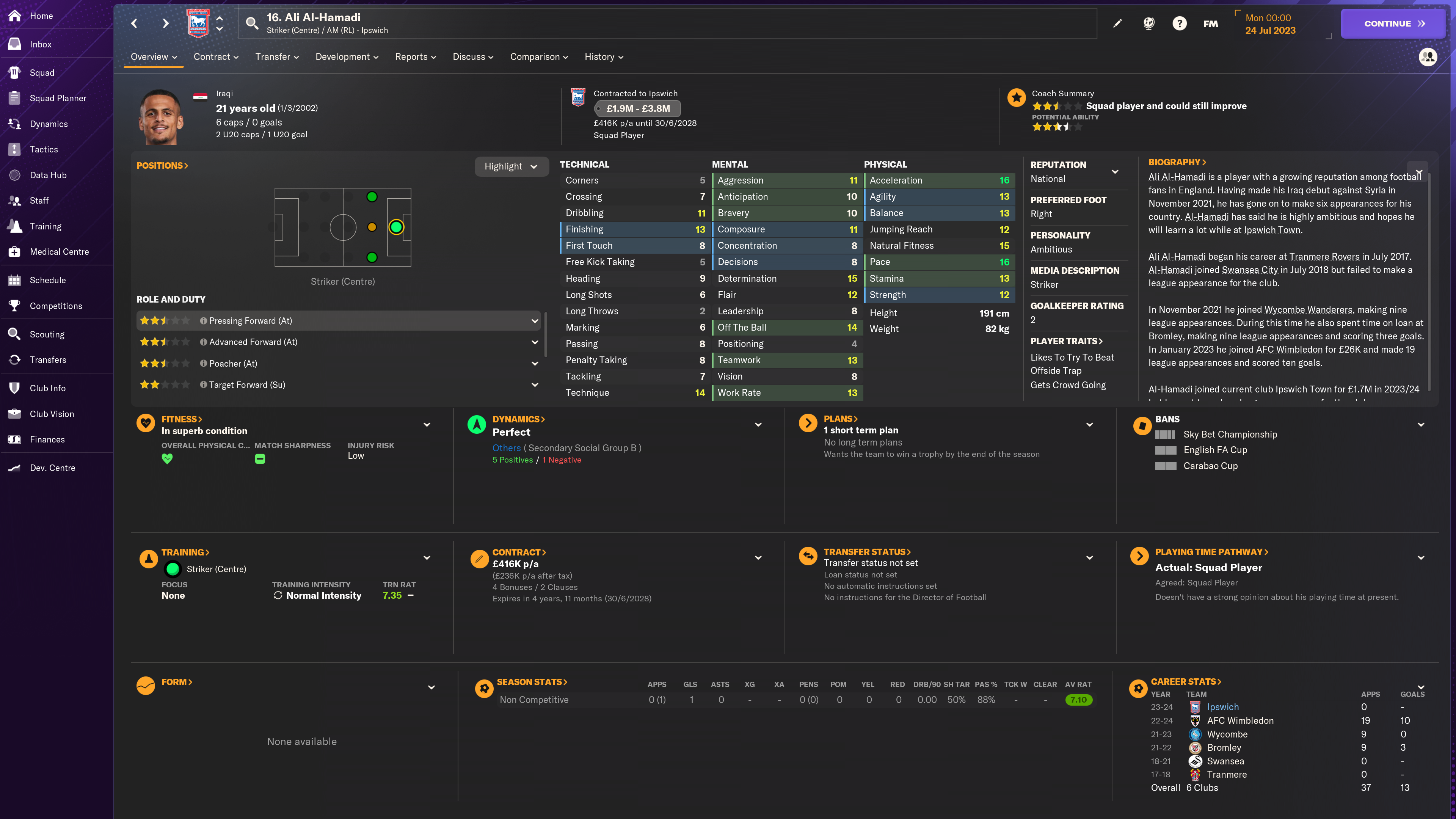The width and height of the screenshot is (1456, 819).
Task: Open the Comparison tab menu
Action: 539,56
